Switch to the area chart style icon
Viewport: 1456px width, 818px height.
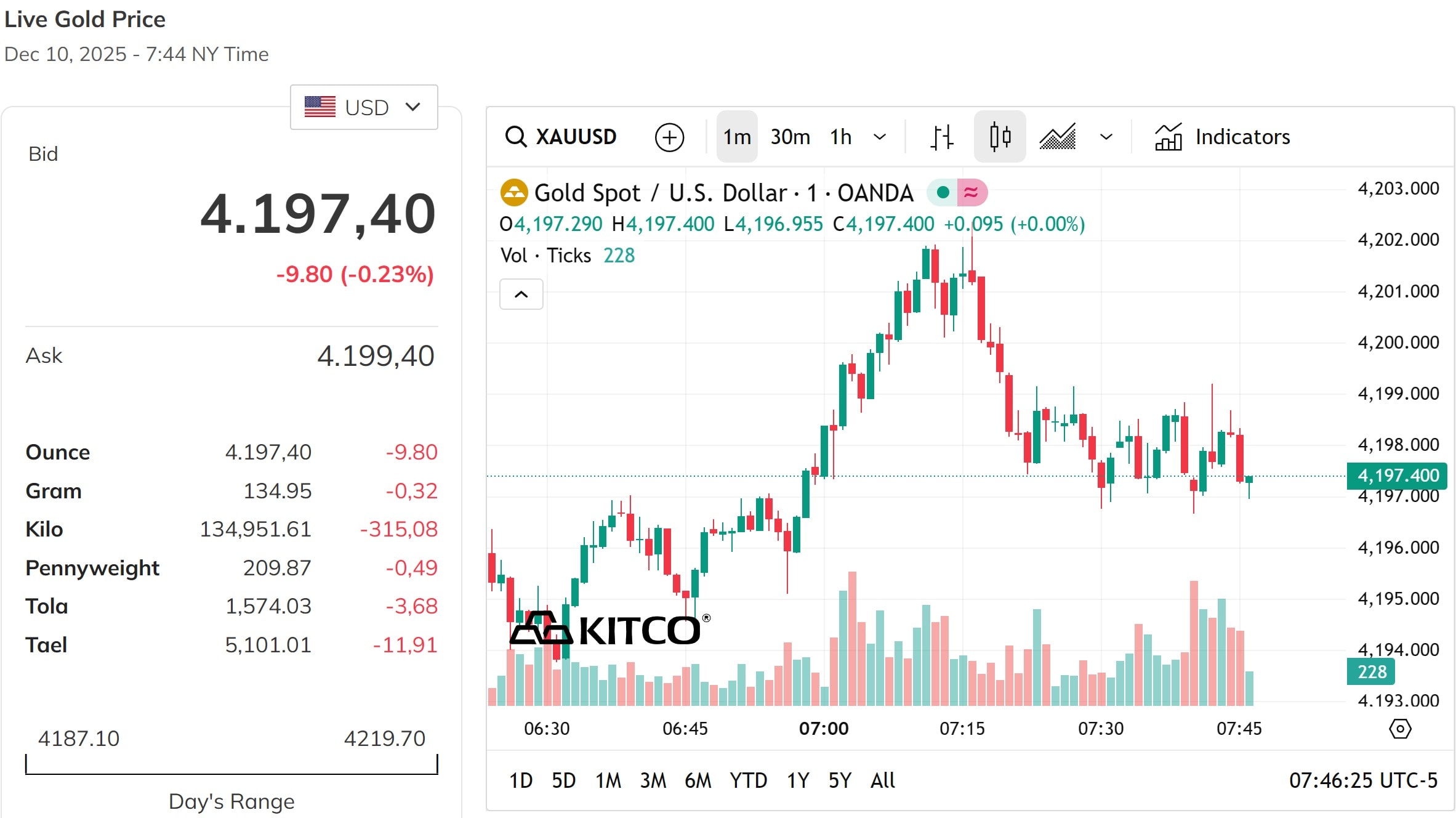tap(1058, 136)
